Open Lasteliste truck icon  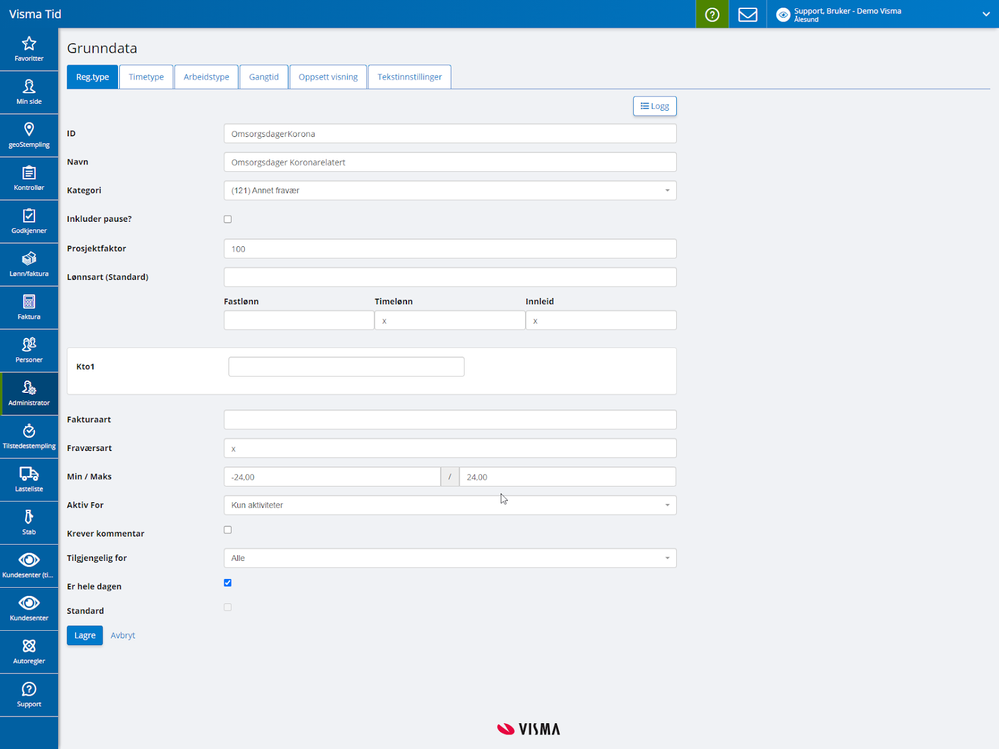29,474
